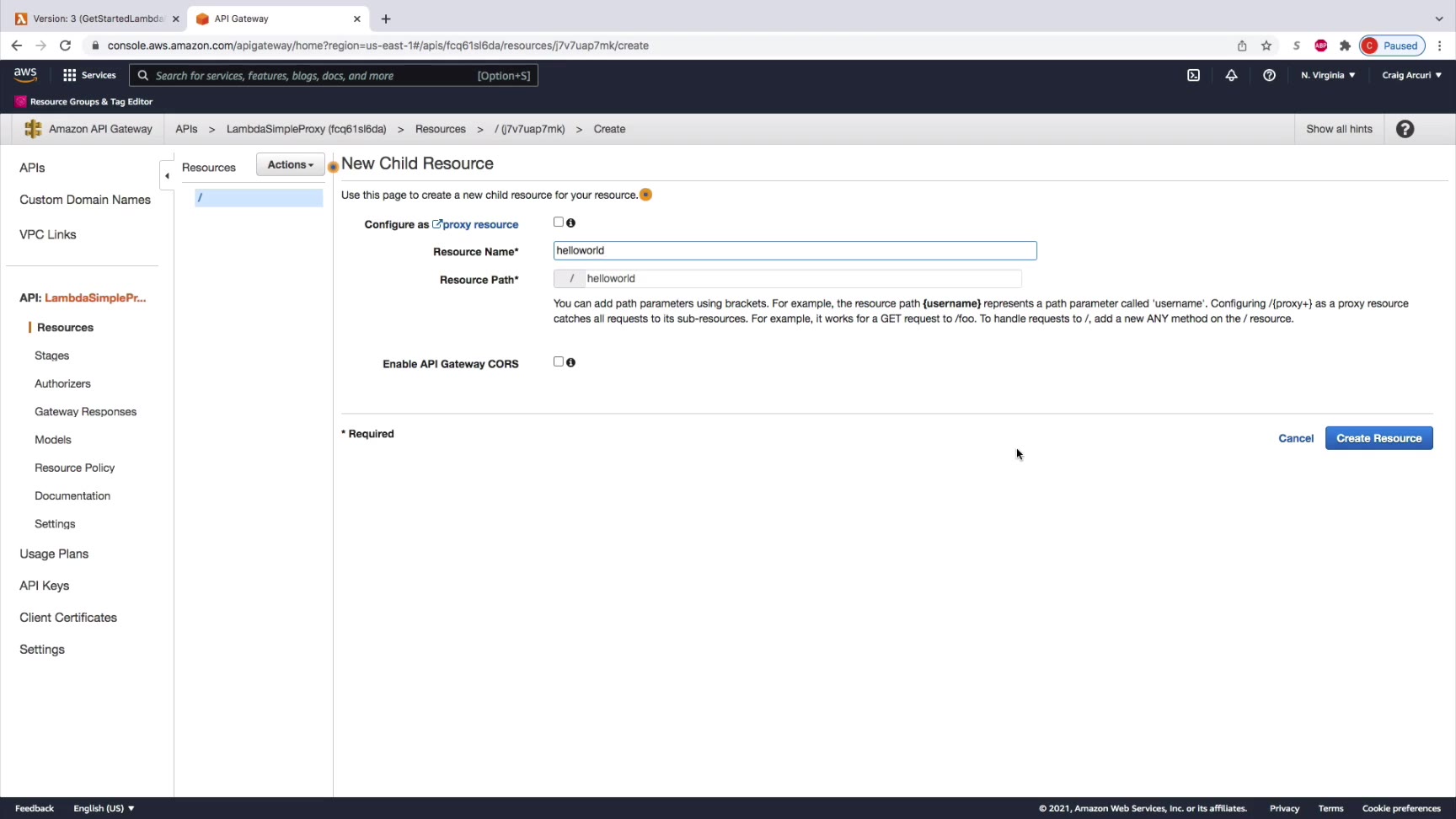Open the Craig Arcuri account menu
The width and height of the screenshot is (1456, 819).
click(x=1411, y=75)
